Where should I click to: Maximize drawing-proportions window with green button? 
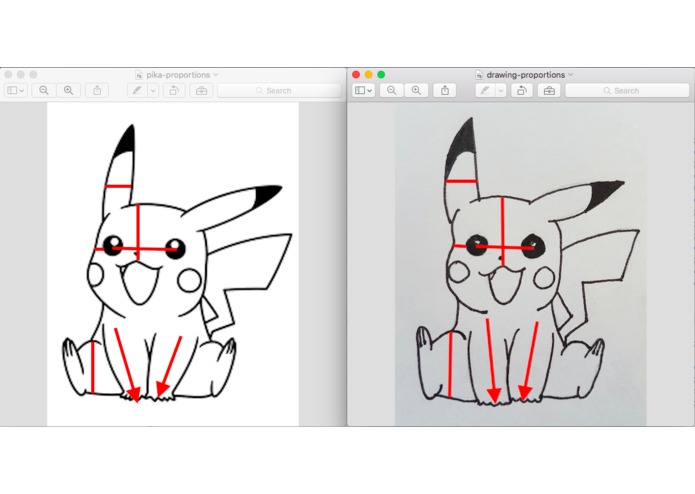point(381,74)
